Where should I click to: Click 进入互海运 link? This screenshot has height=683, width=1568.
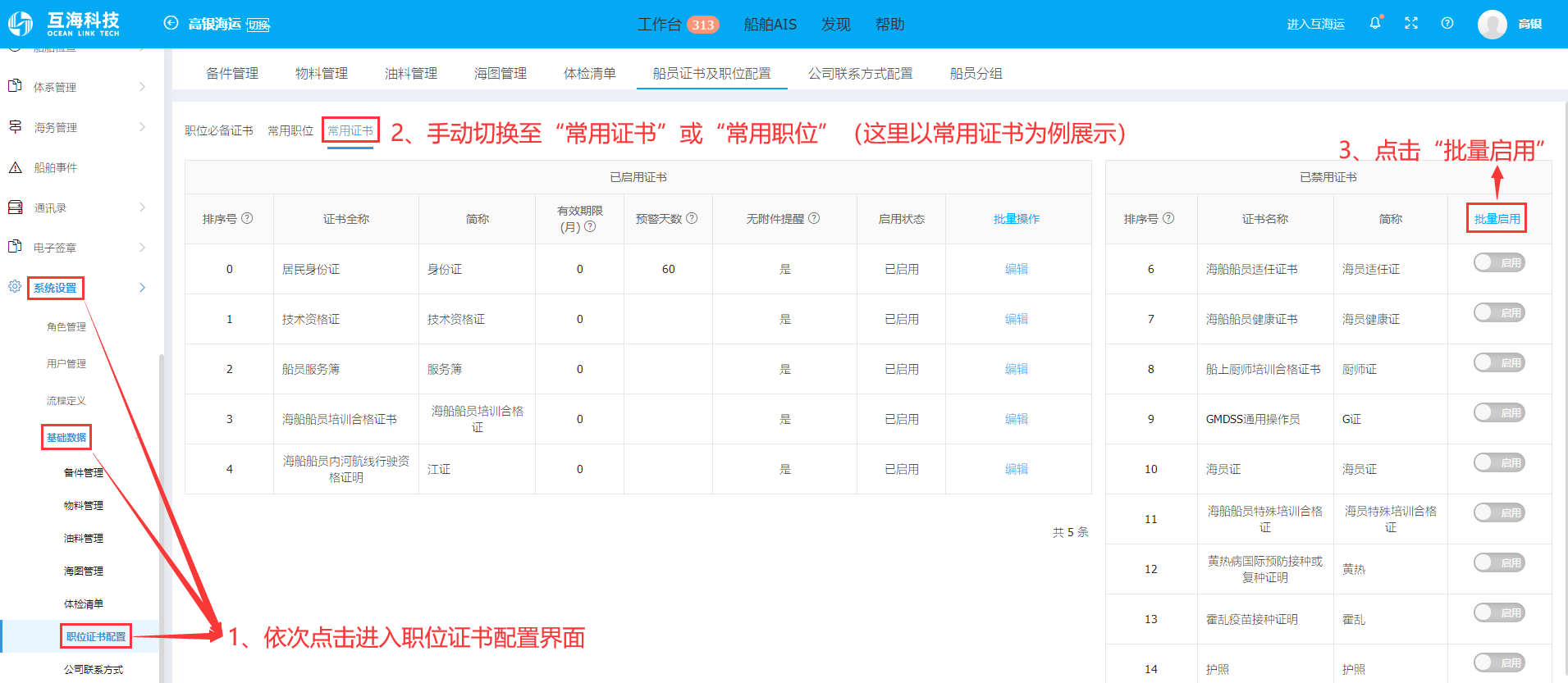coord(1315,24)
